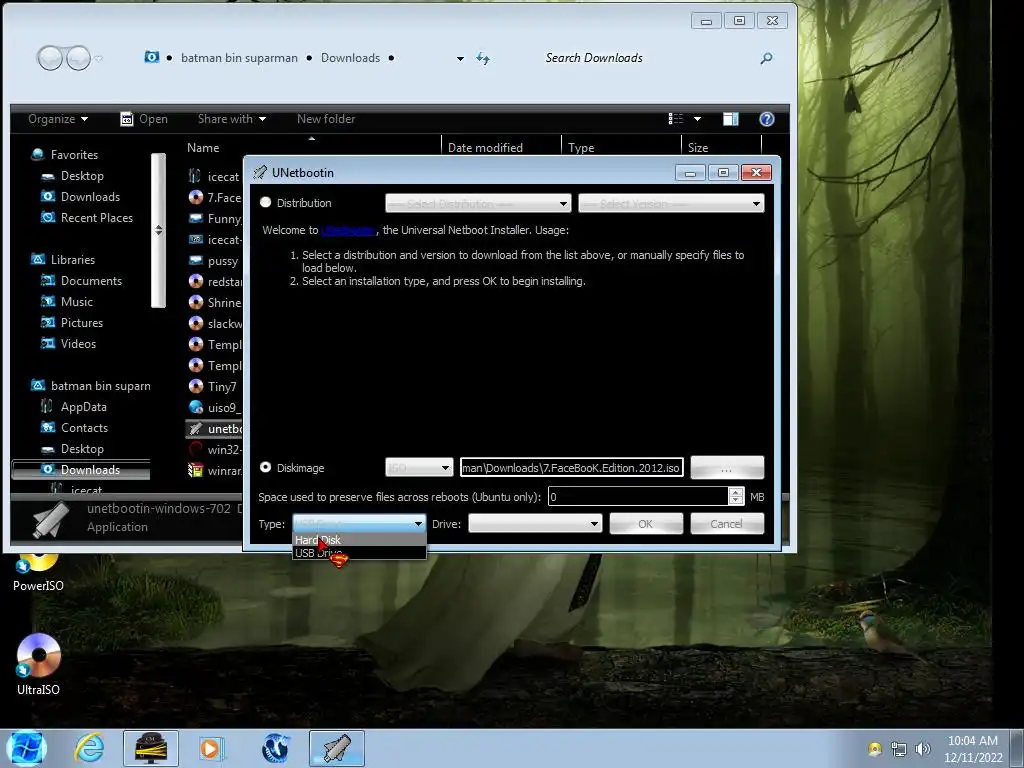
Task: Sort by Type column header
Action: [581, 148]
